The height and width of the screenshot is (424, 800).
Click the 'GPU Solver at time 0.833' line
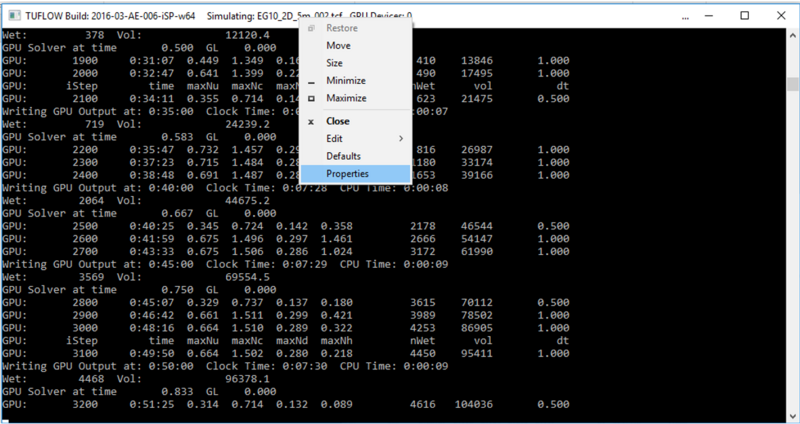pyautogui.click(x=139, y=392)
